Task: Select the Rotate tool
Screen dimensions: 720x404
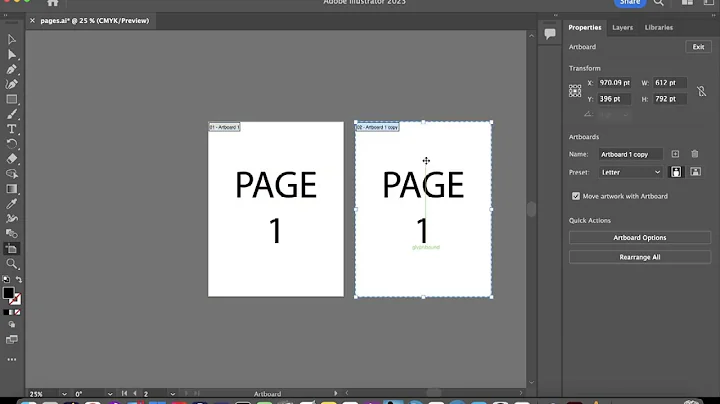Action: pos(11,144)
